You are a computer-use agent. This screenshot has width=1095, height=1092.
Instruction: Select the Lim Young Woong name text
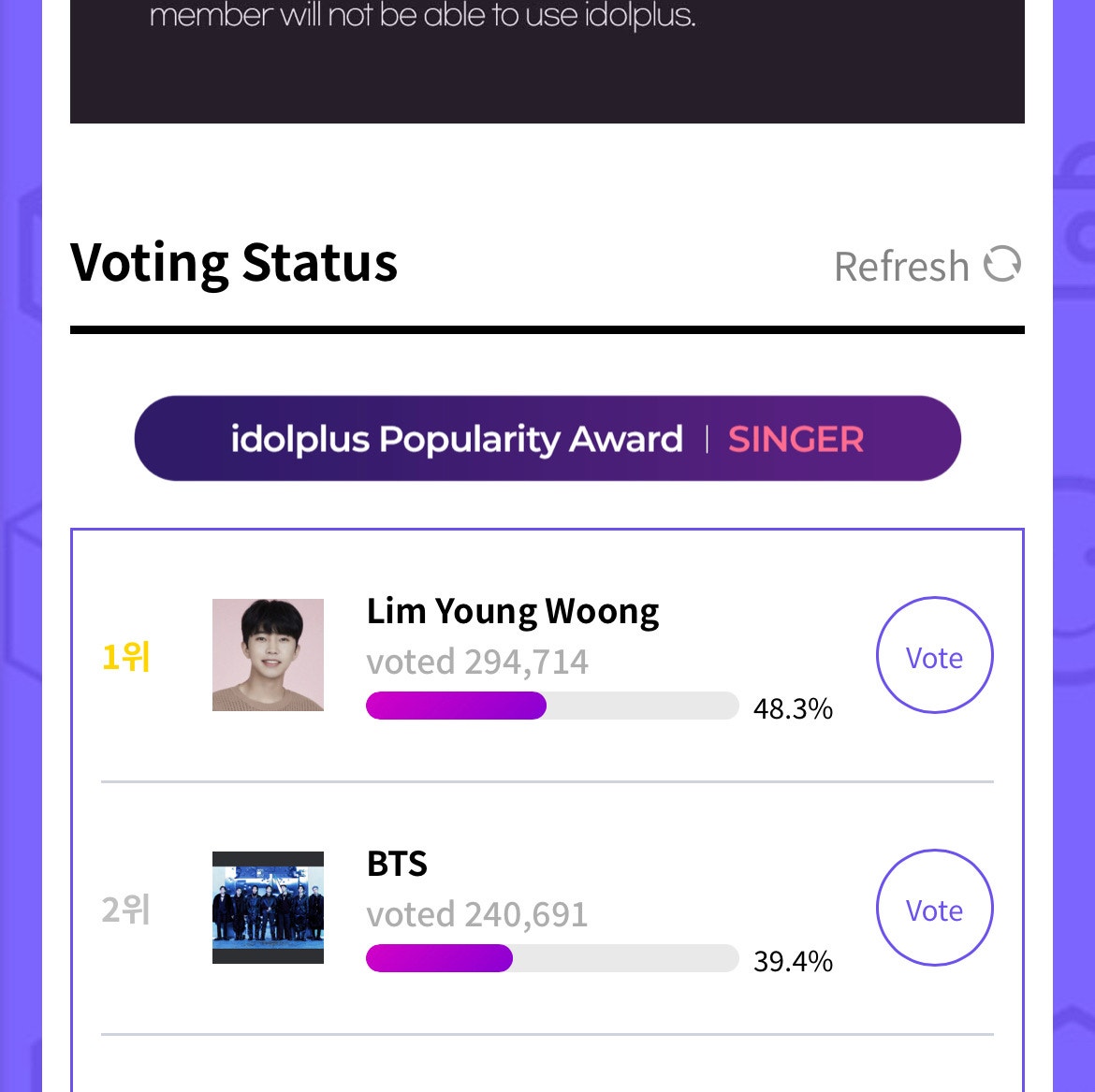(x=513, y=610)
